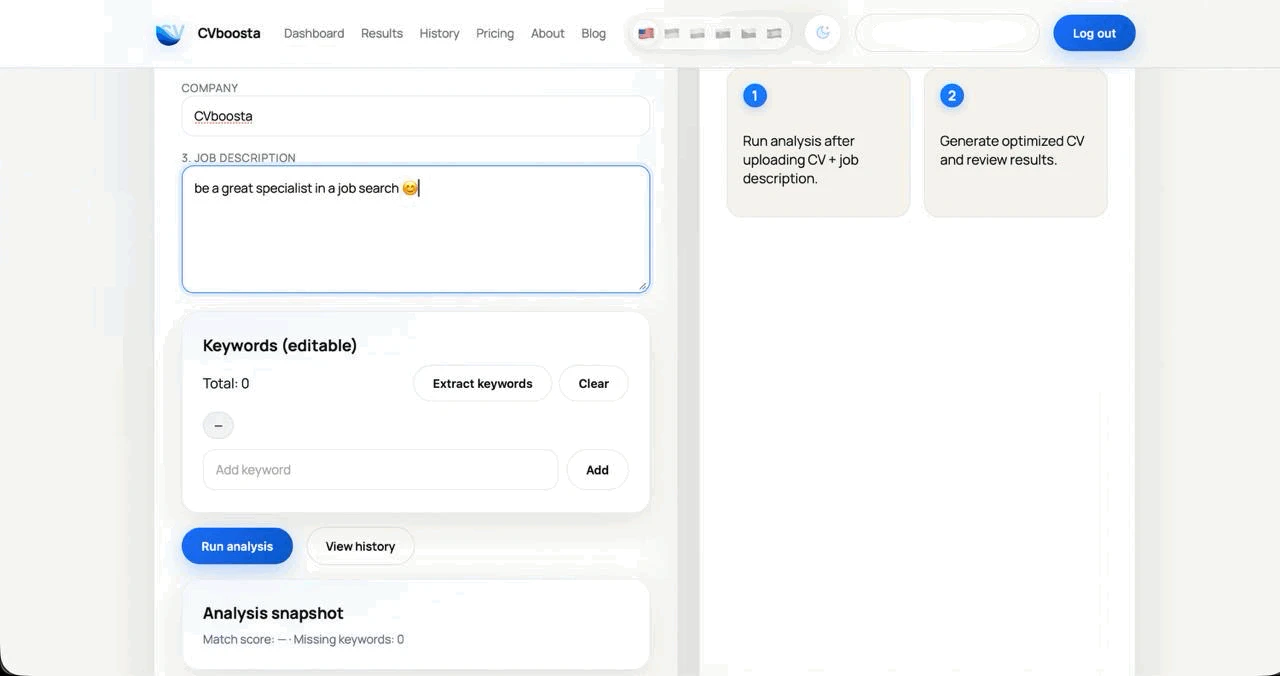Click the dash keyword chip
This screenshot has height=676, width=1280.
(218, 425)
